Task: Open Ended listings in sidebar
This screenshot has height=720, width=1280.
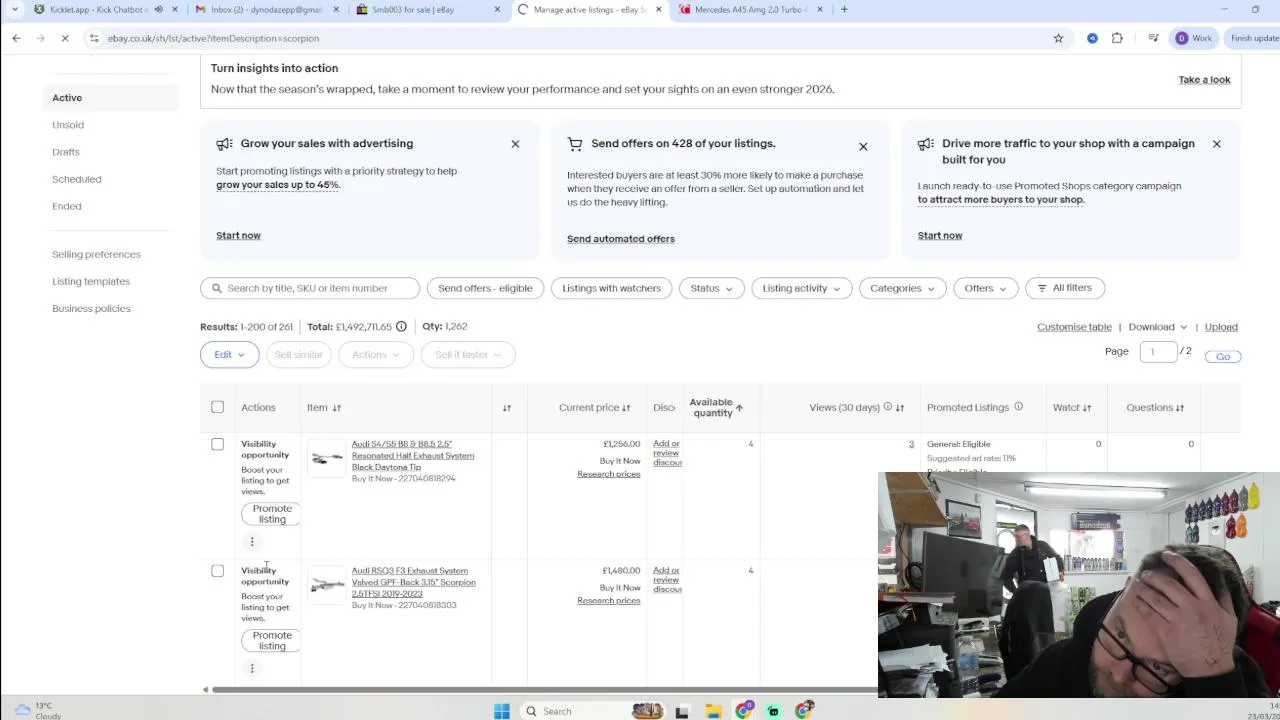Action: [67, 206]
